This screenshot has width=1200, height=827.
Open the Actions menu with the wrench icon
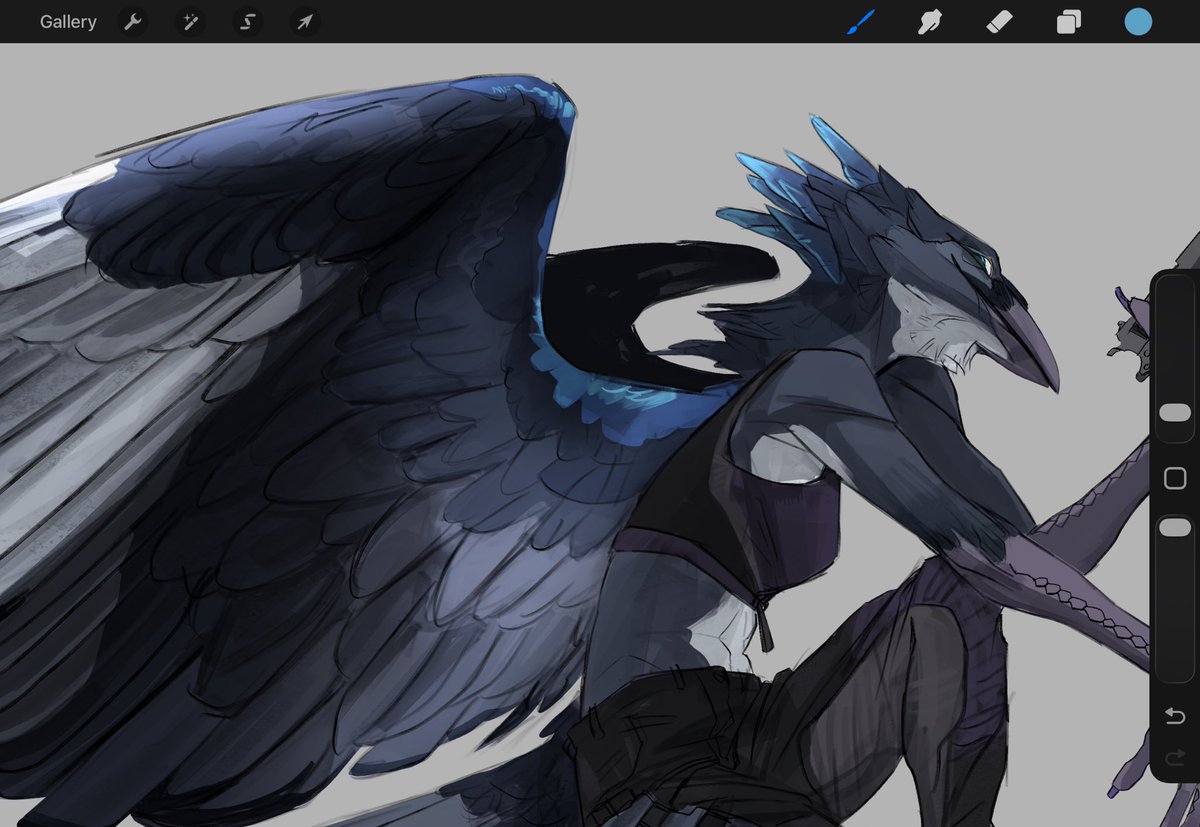(x=131, y=21)
